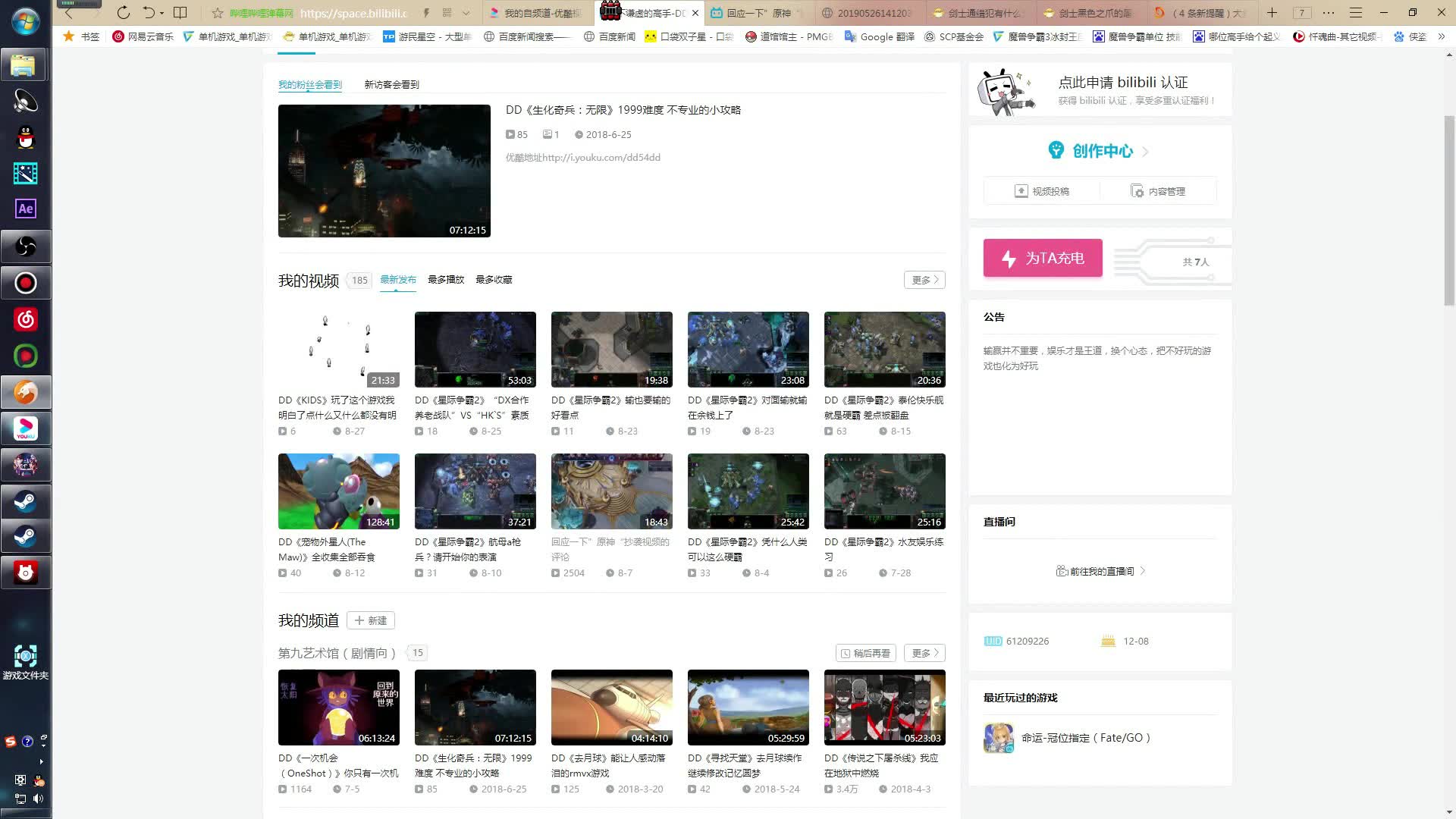Image resolution: width=1456 pixels, height=819 pixels.
Task: Click the undo-close-tab arrow icon
Action: click(149, 13)
